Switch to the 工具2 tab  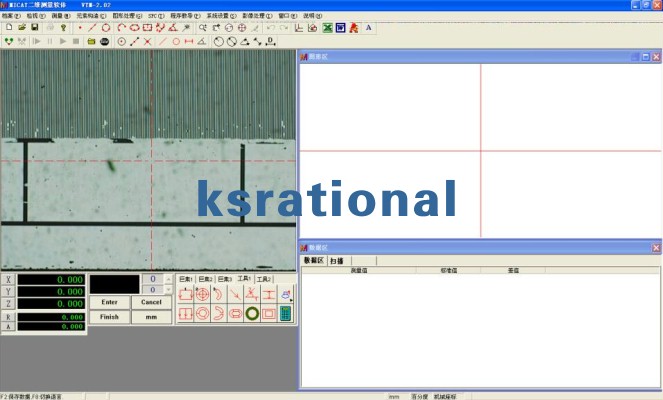pyautogui.click(x=263, y=279)
